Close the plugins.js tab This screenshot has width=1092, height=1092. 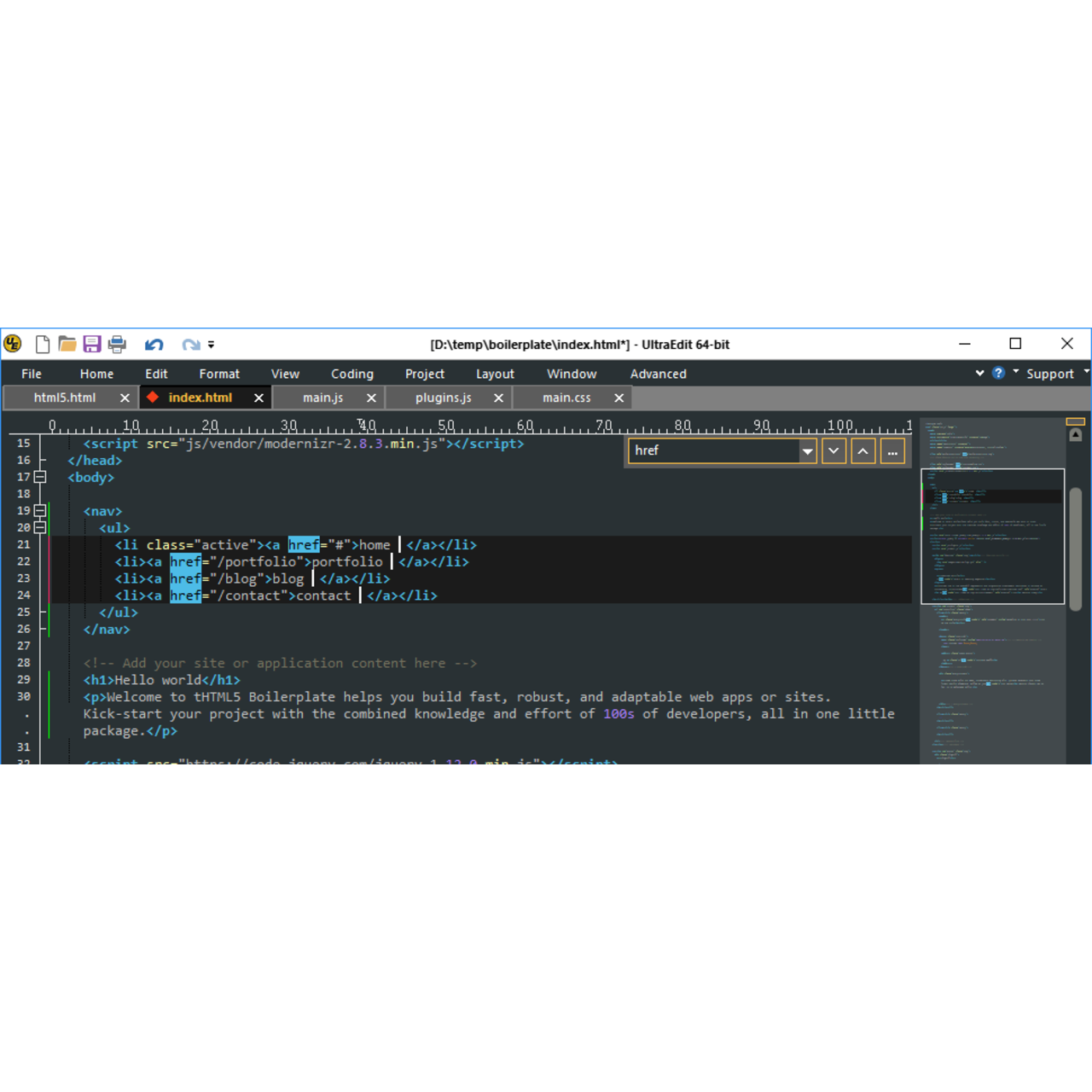click(500, 397)
